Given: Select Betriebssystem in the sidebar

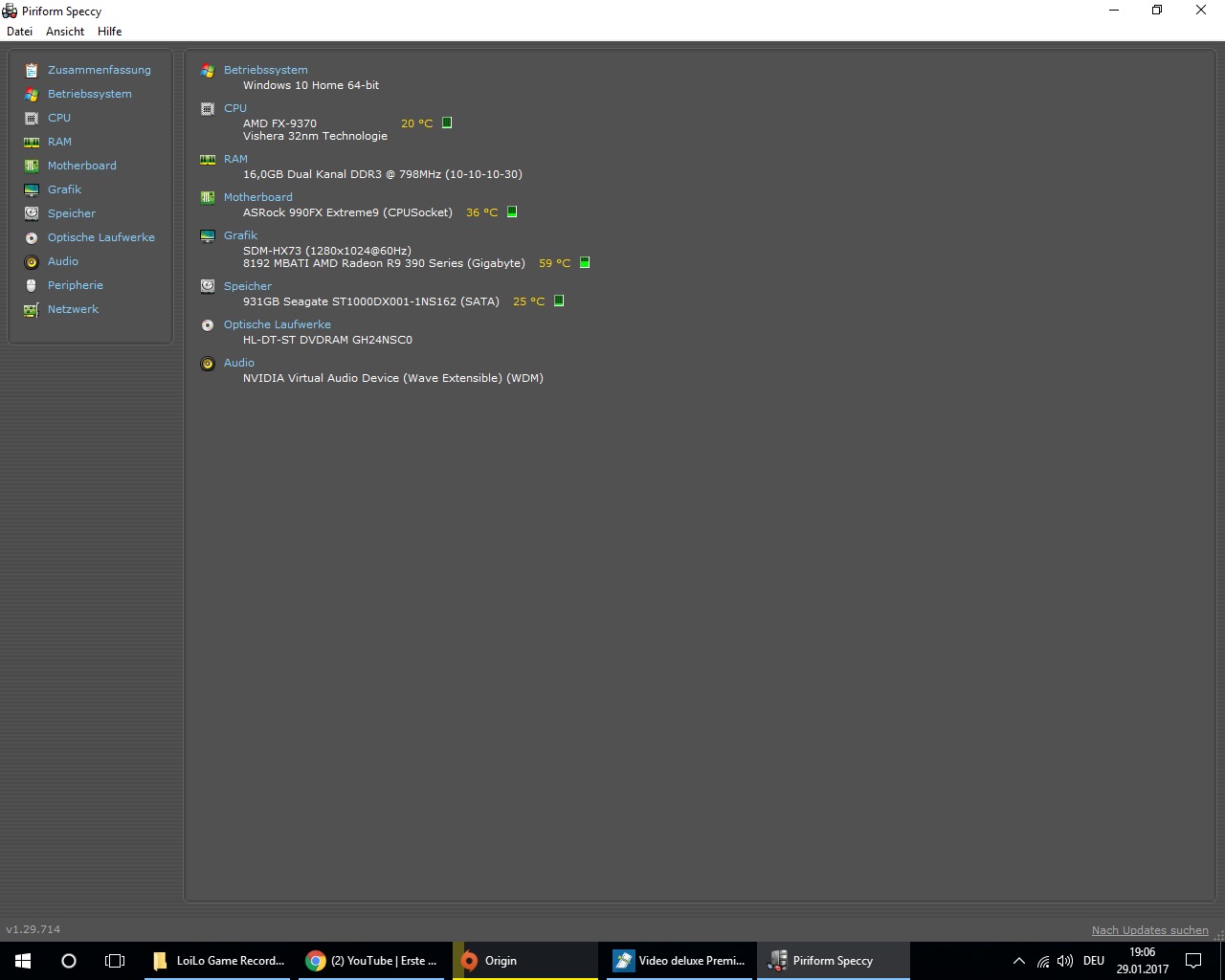Looking at the screenshot, I should click(x=90, y=94).
